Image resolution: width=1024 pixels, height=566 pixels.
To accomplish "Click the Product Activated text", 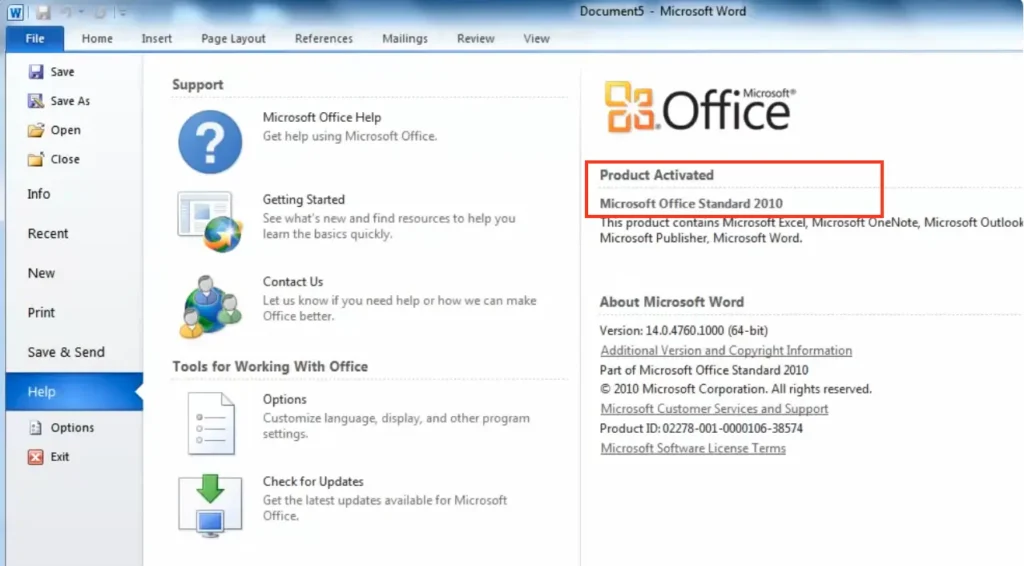I will [656, 175].
